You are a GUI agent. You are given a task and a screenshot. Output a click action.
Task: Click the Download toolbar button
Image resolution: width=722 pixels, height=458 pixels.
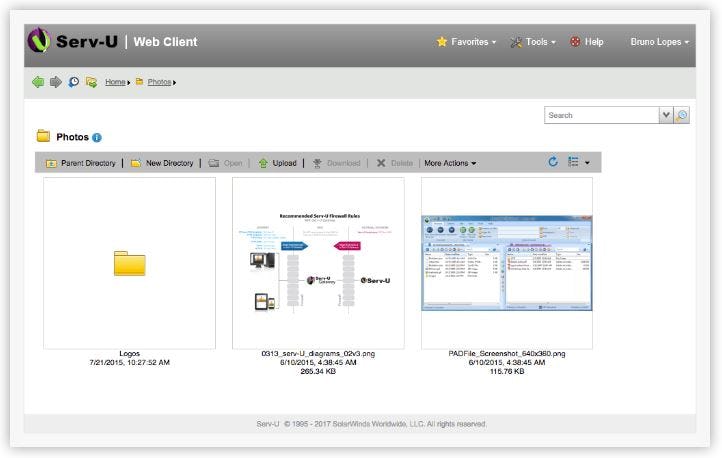coord(336,163)
